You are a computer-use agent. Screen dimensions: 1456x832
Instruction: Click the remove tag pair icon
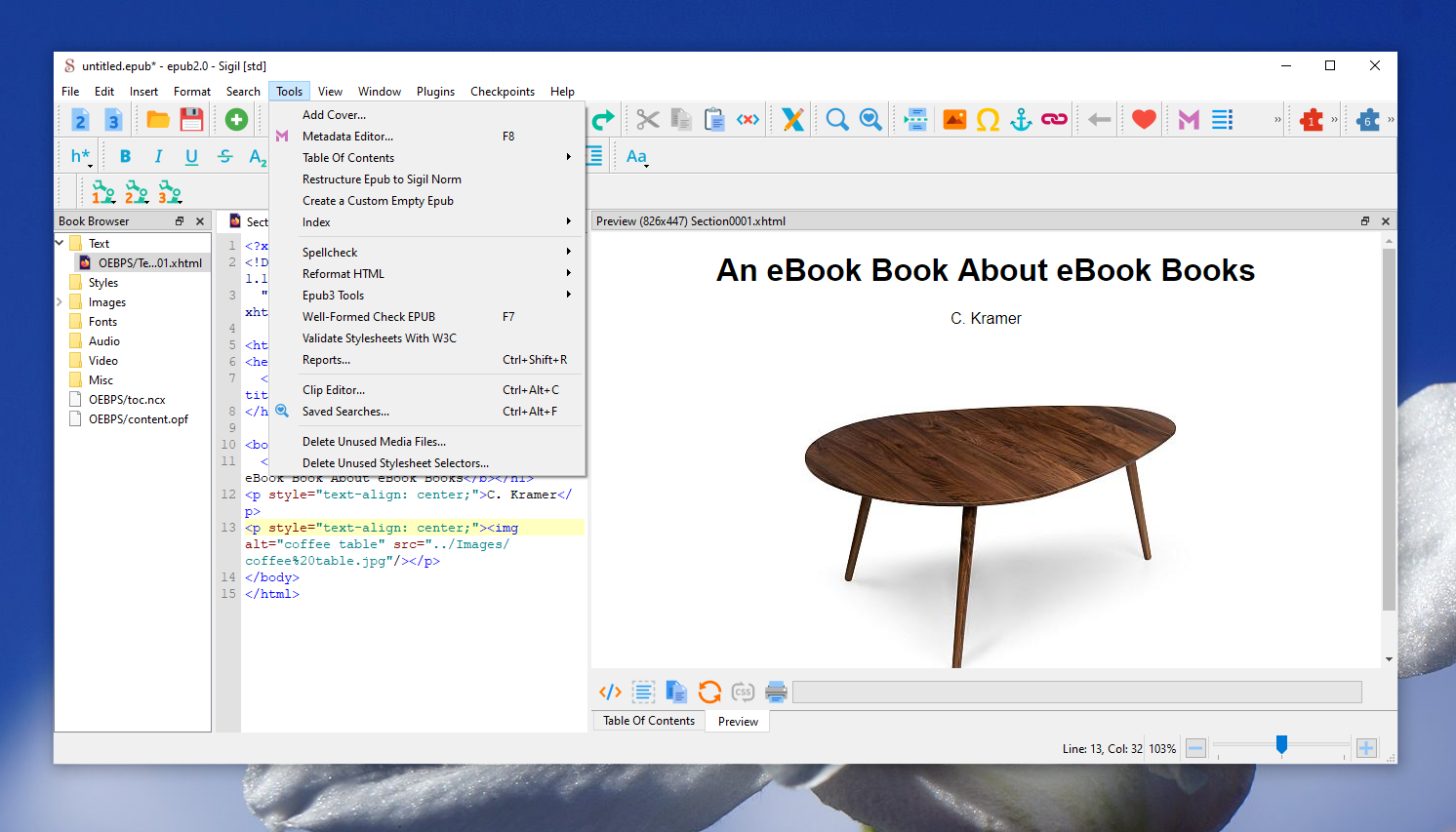[748, 120]
